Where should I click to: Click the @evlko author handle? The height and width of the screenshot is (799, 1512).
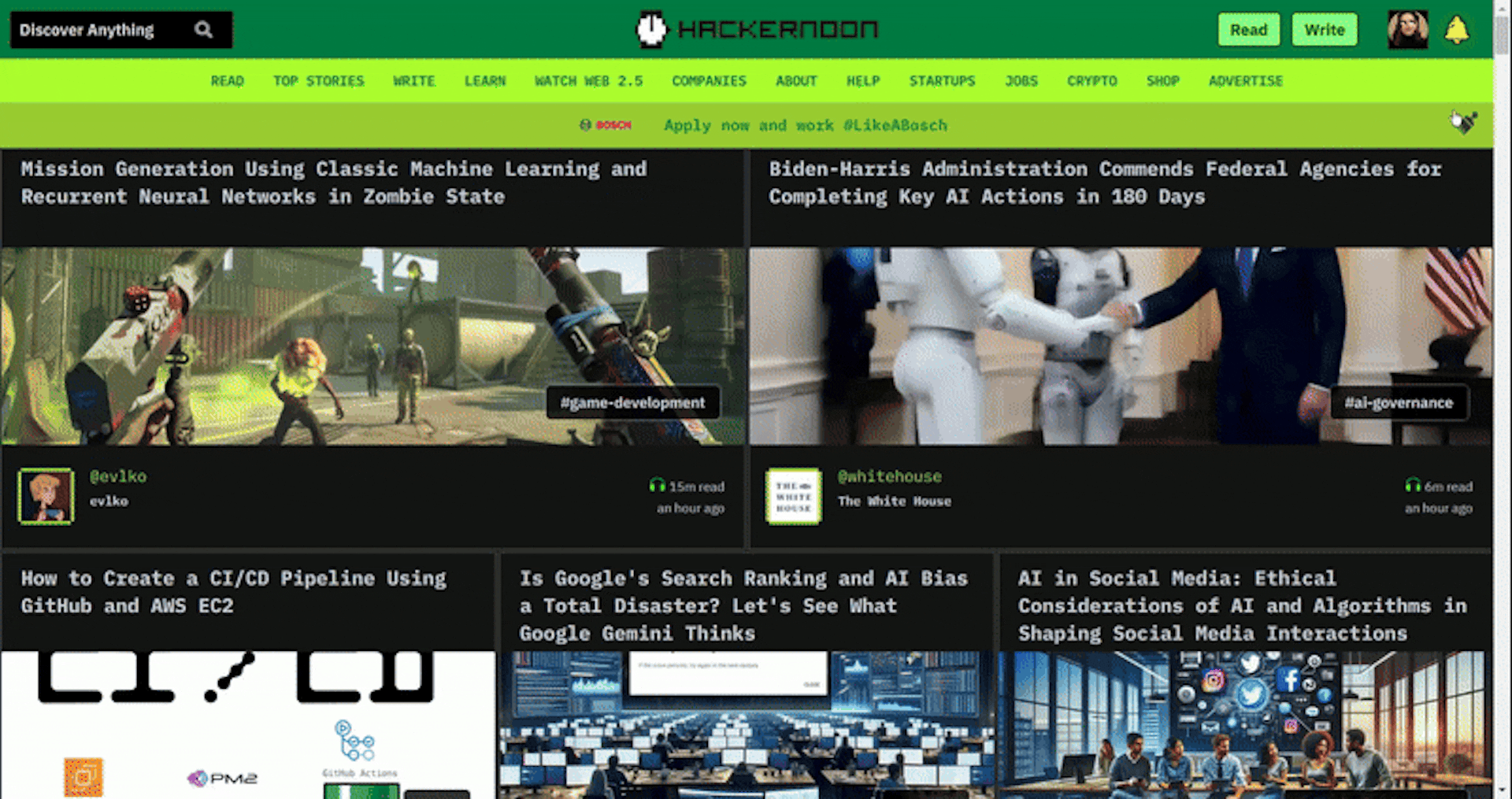tap(118, 476)
